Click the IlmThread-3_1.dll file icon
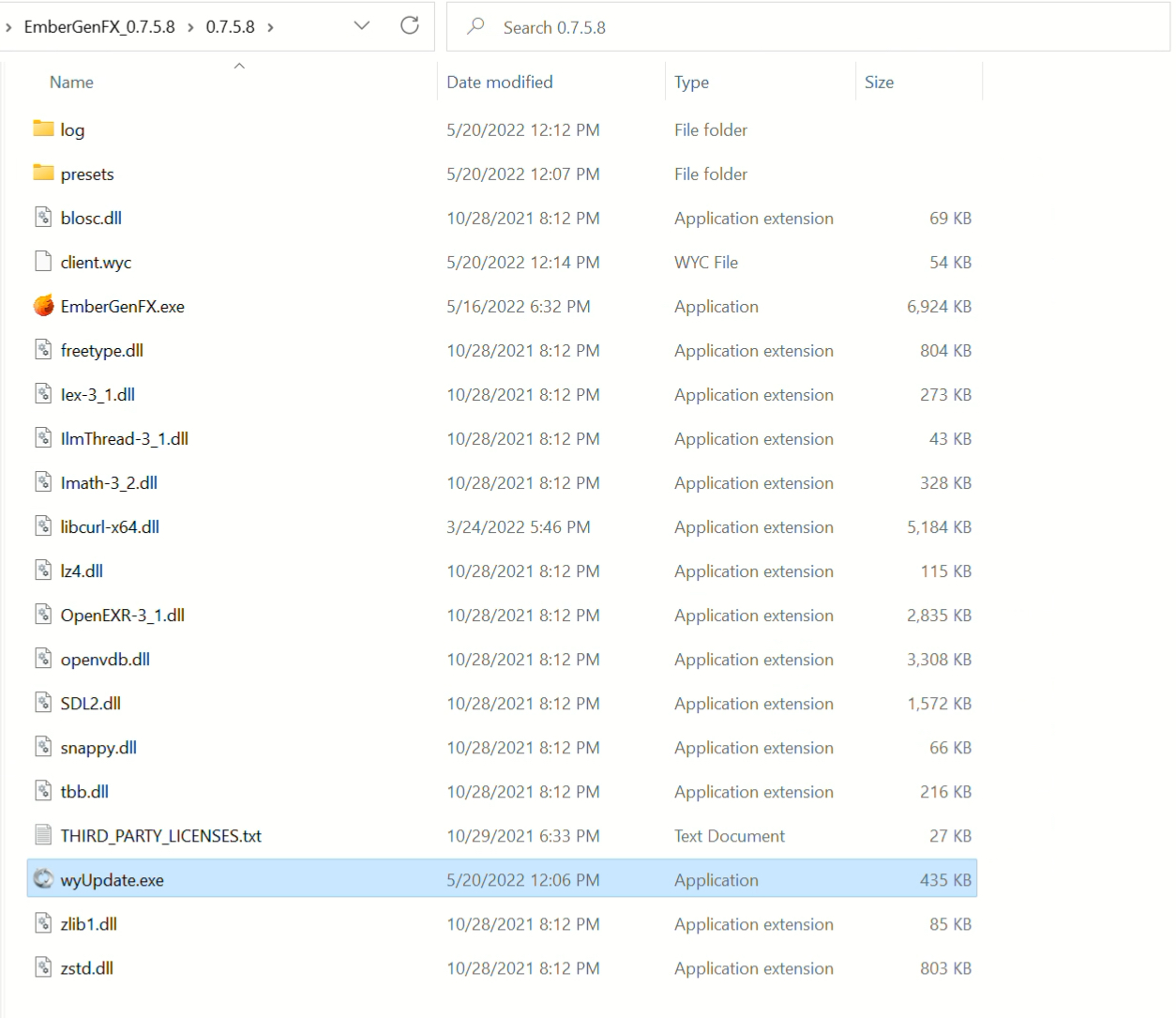The image size is (1176, 1018). pos(43,438)
